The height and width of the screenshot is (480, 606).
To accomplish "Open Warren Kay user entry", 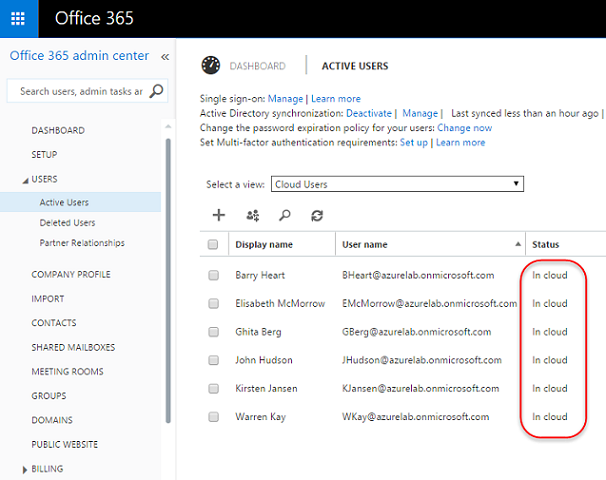I will [260, 417].
